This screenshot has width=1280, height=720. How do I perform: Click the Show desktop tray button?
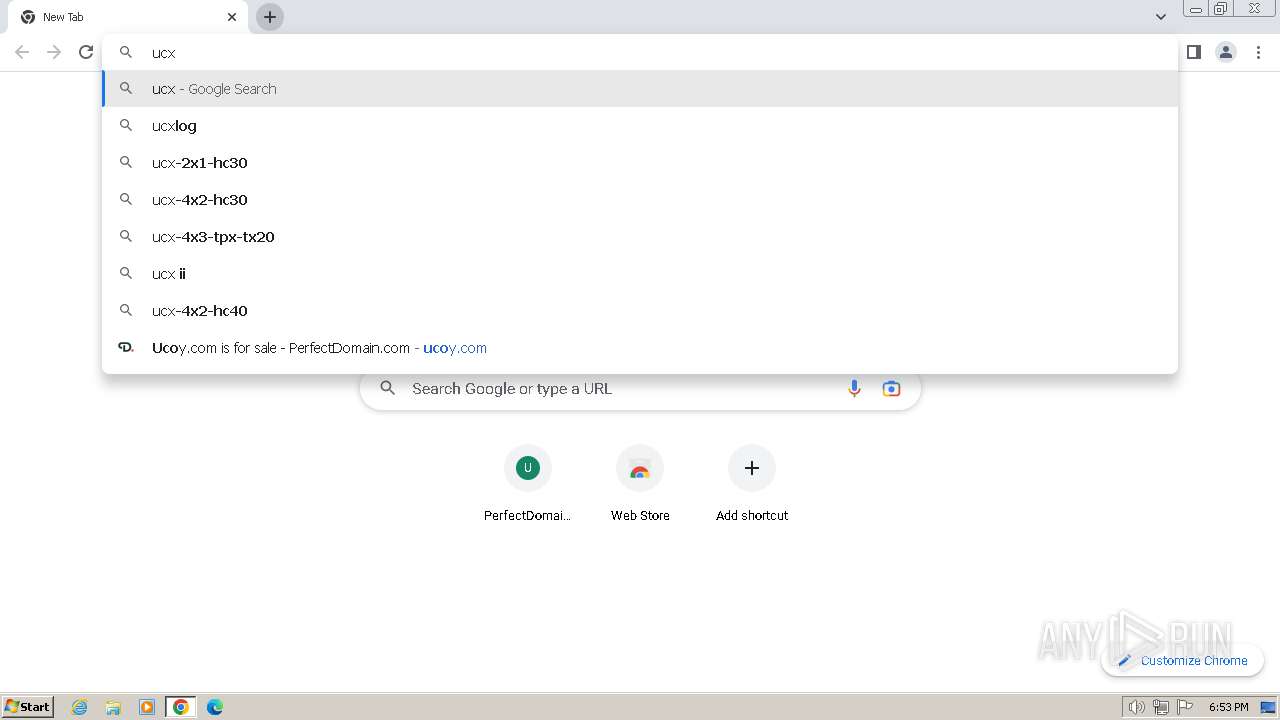pyautogui.click(x=1269, y=707)
